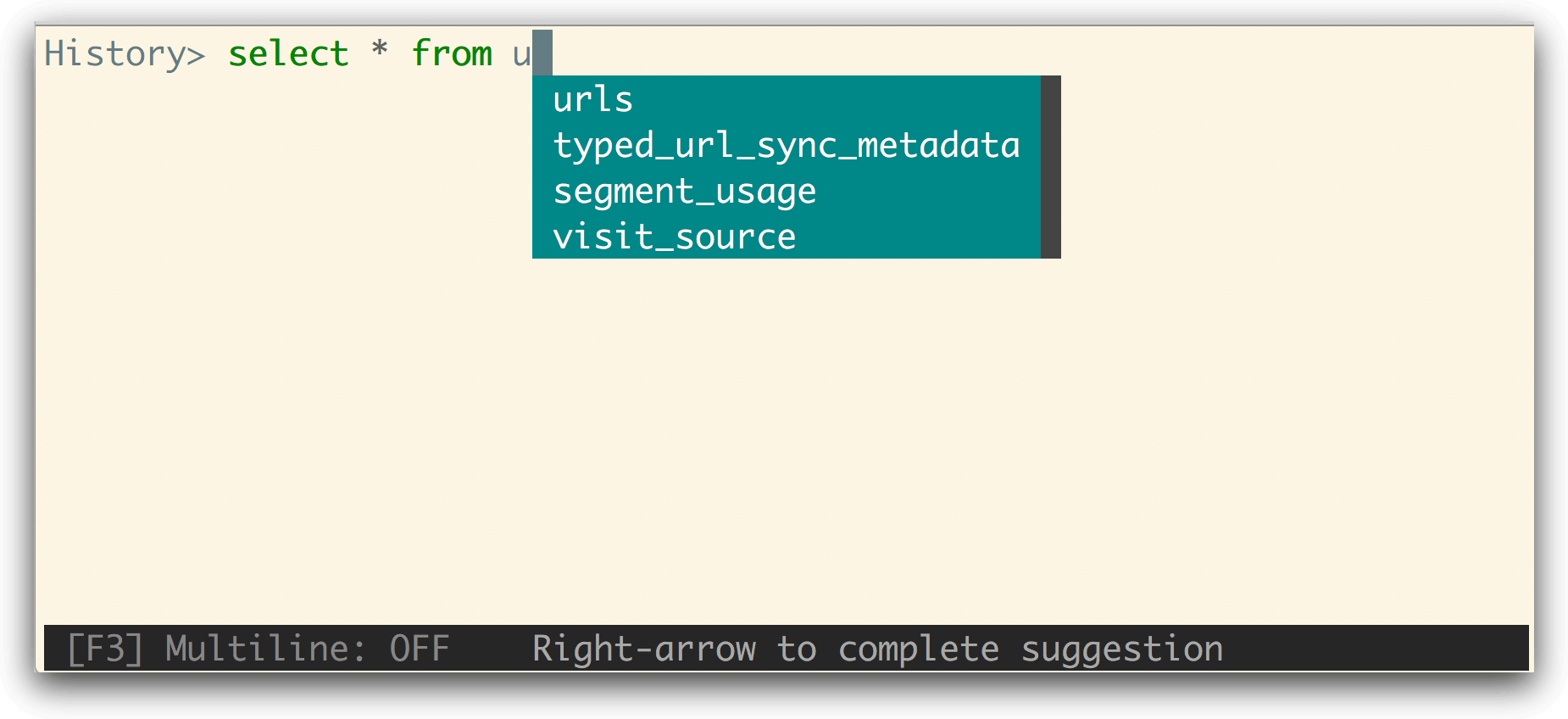Click the asterisk in the query

[380, 51]
